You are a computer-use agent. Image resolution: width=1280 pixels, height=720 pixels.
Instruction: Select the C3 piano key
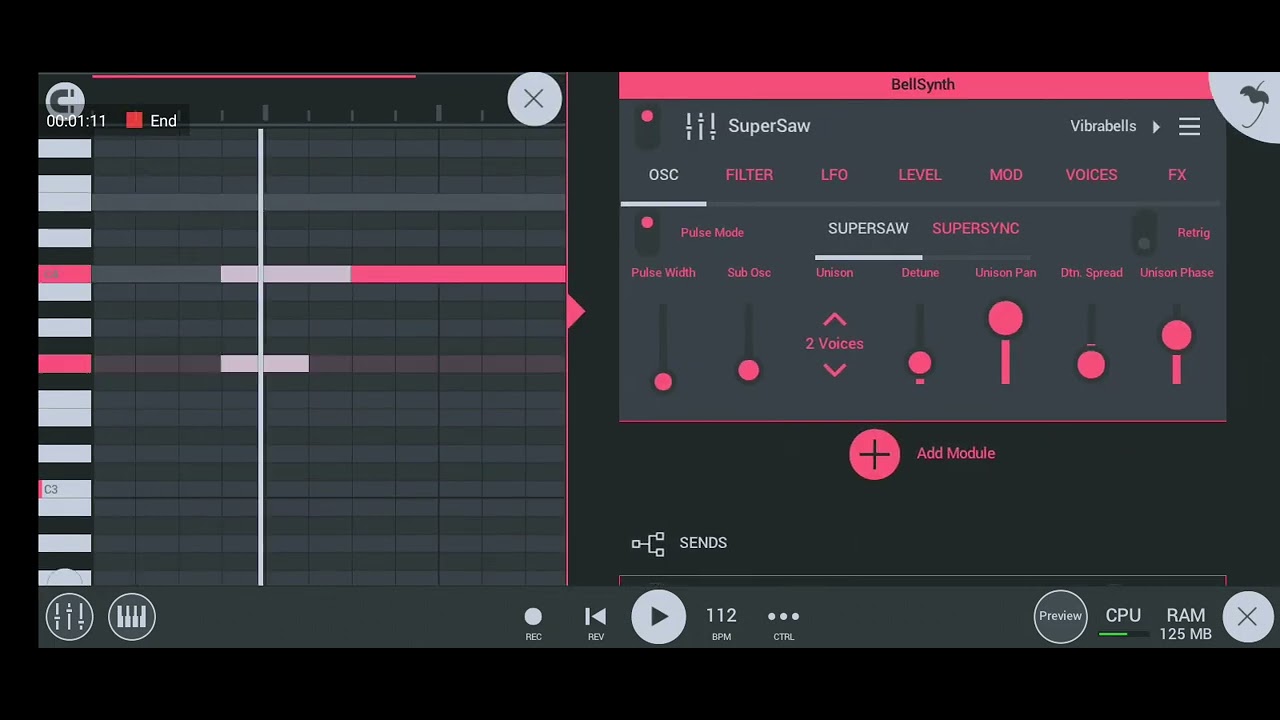coord(65,489)
